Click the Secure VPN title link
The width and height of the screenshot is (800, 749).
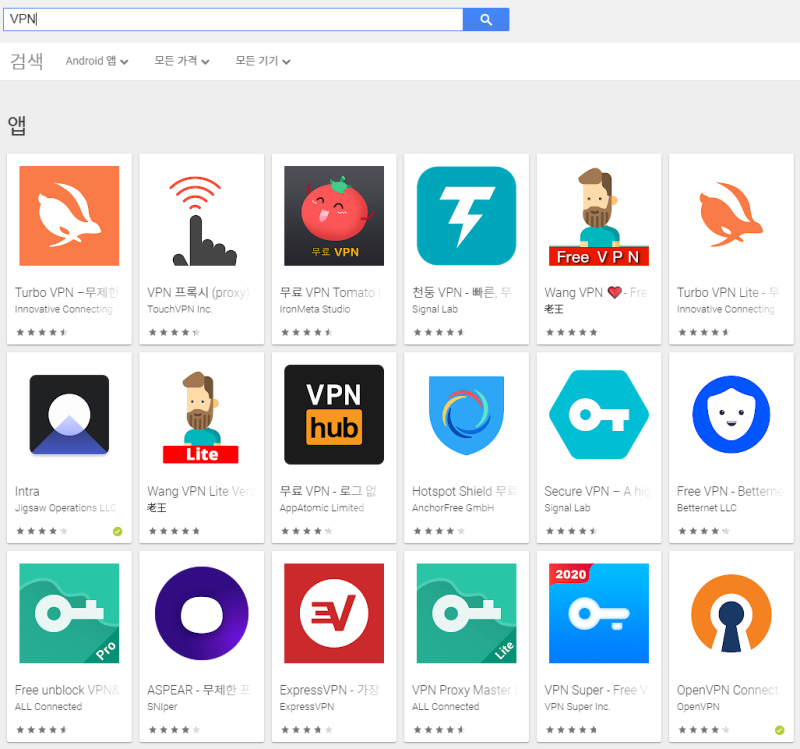[x=597, y=491]
